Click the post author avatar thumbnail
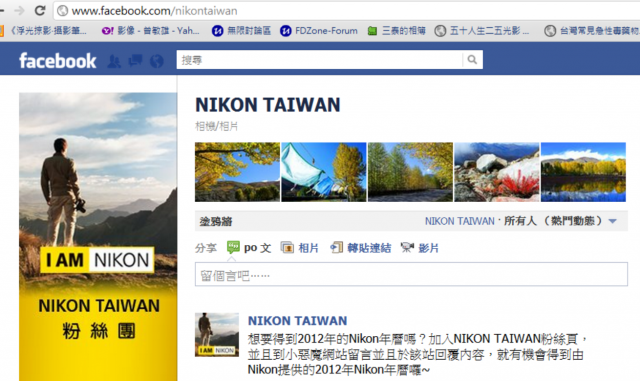 click(x=217, y=334)
